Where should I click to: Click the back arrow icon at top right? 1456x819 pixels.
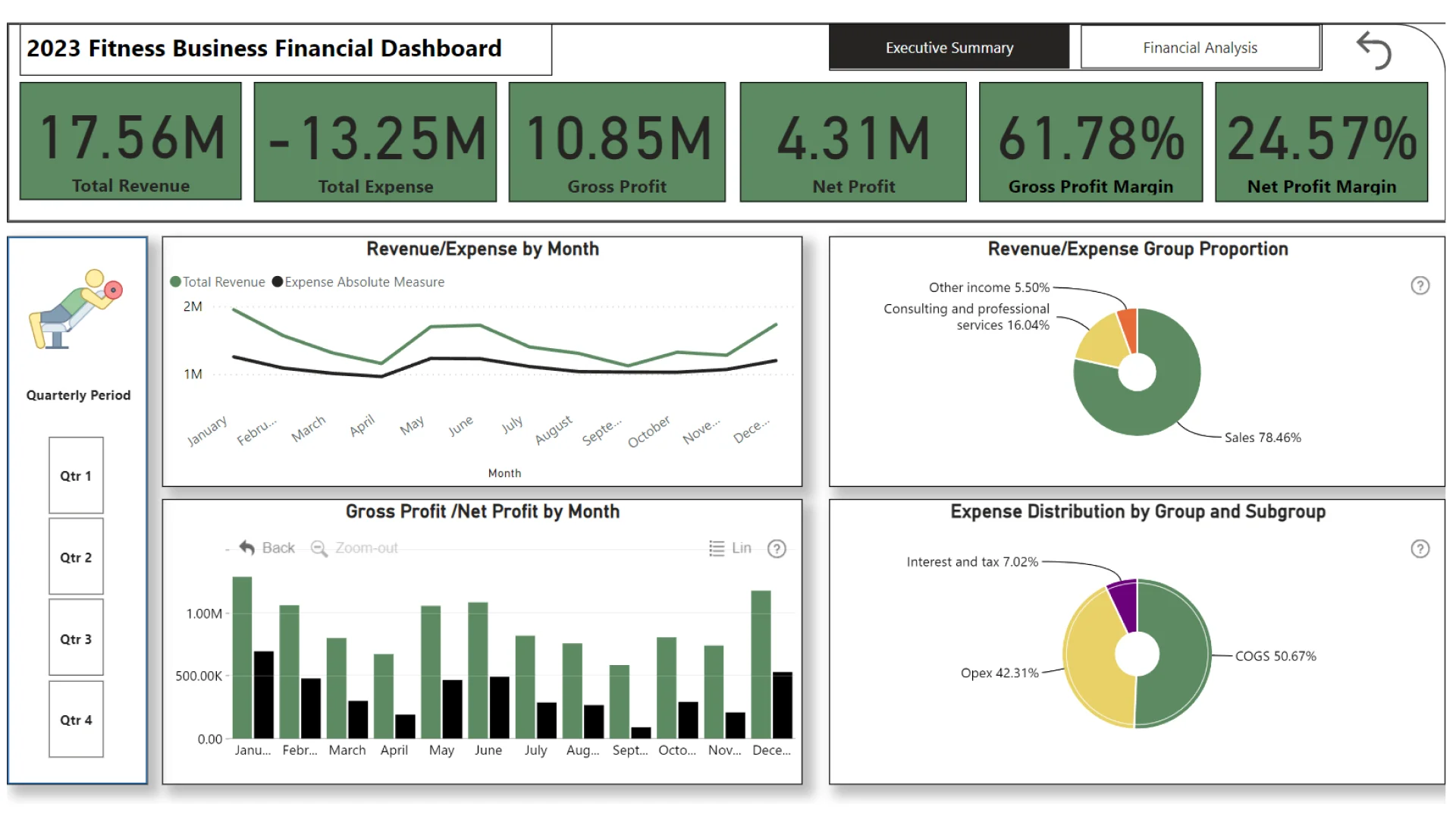pyautogui.click(x=1373, y=50)
